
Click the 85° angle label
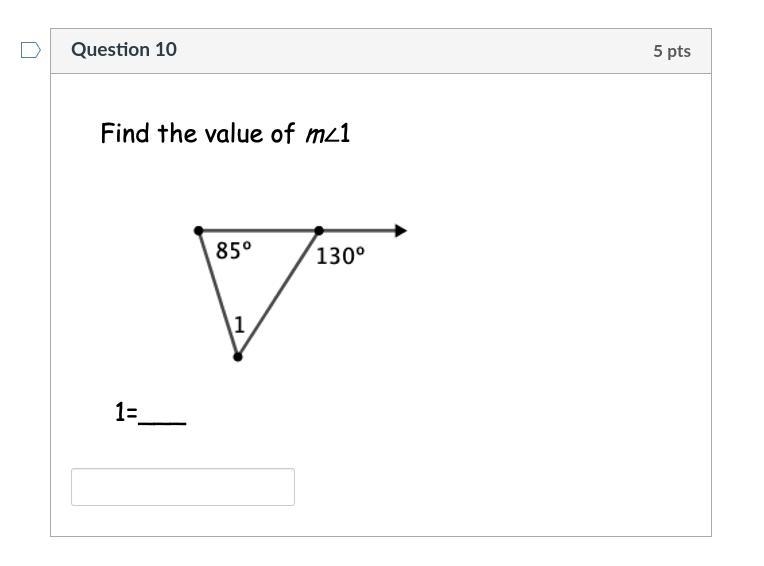[x=234, y=251]
